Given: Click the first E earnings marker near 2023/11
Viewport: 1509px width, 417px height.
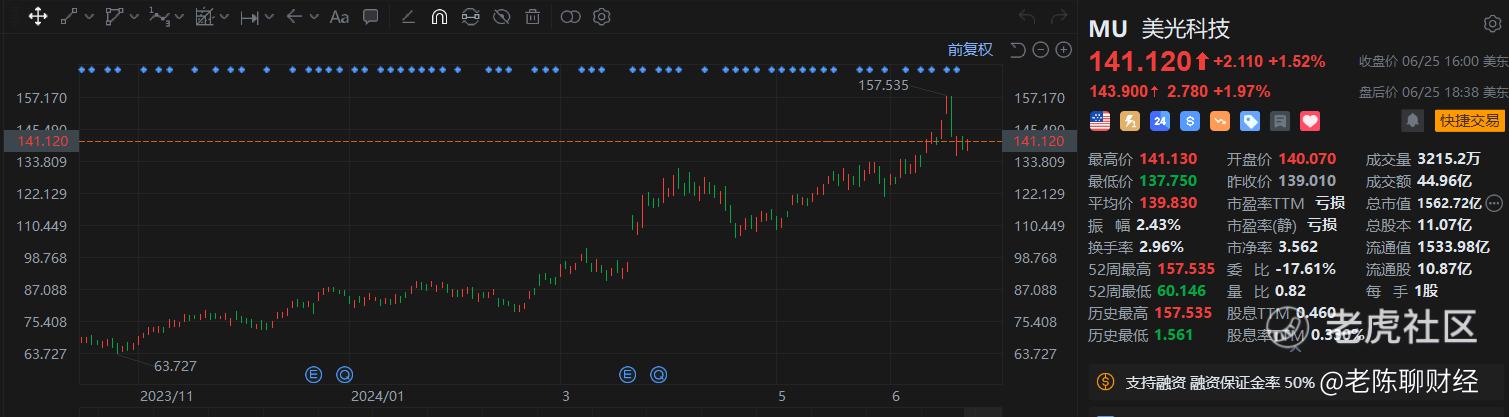Looking at the screenshot, I should tap(313, 374).
